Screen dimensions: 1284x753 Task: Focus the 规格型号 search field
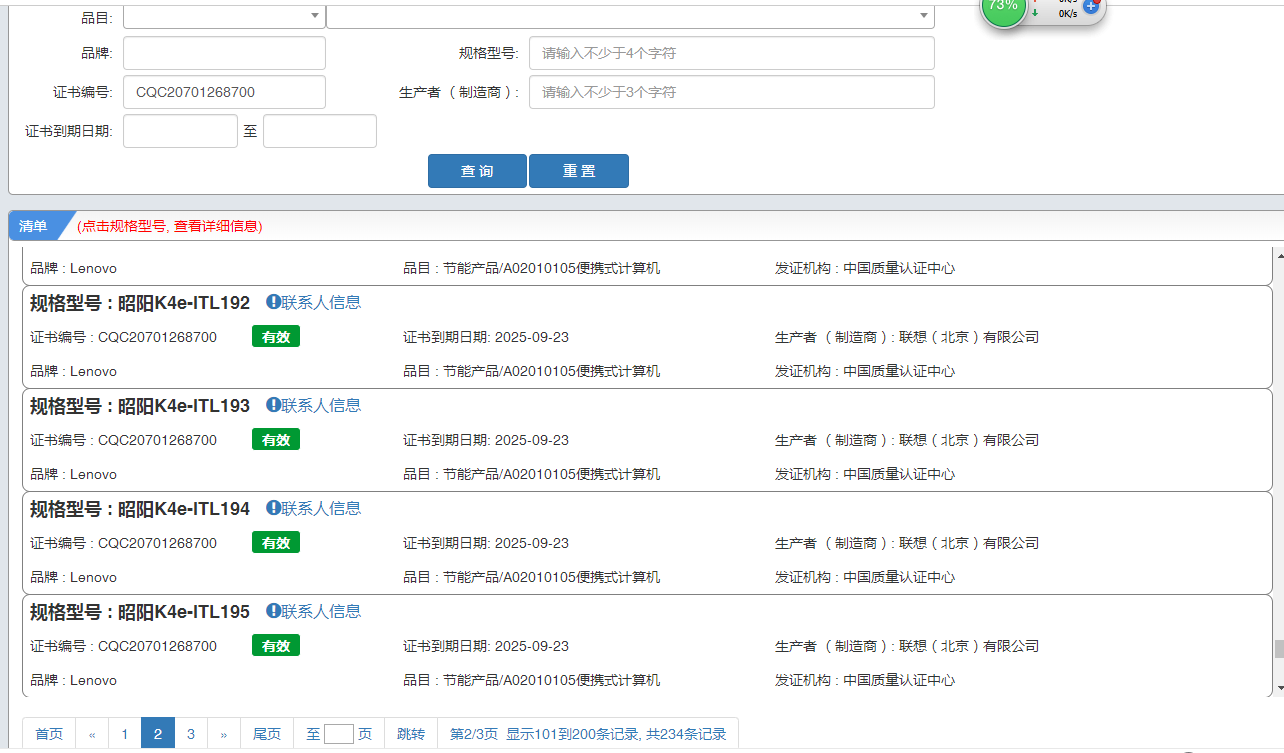[x=732, y=53]
